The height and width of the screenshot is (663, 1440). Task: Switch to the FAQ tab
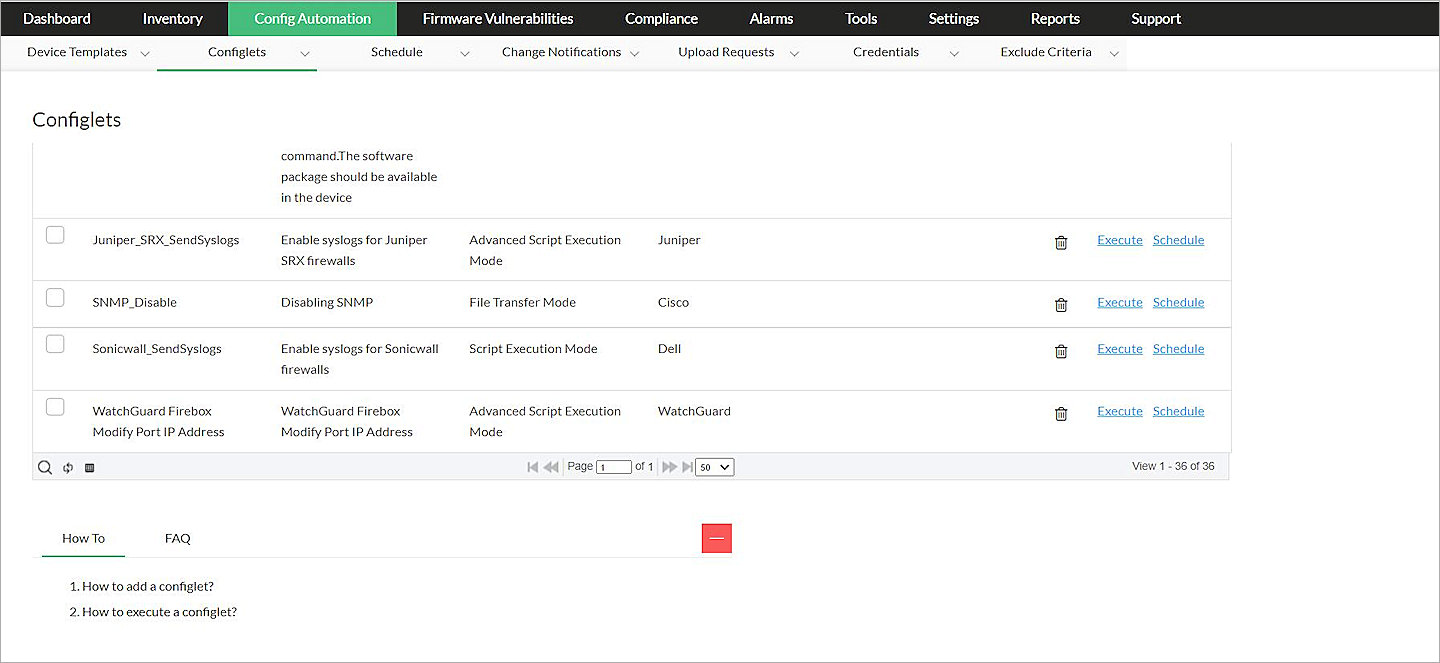[177, 538]
